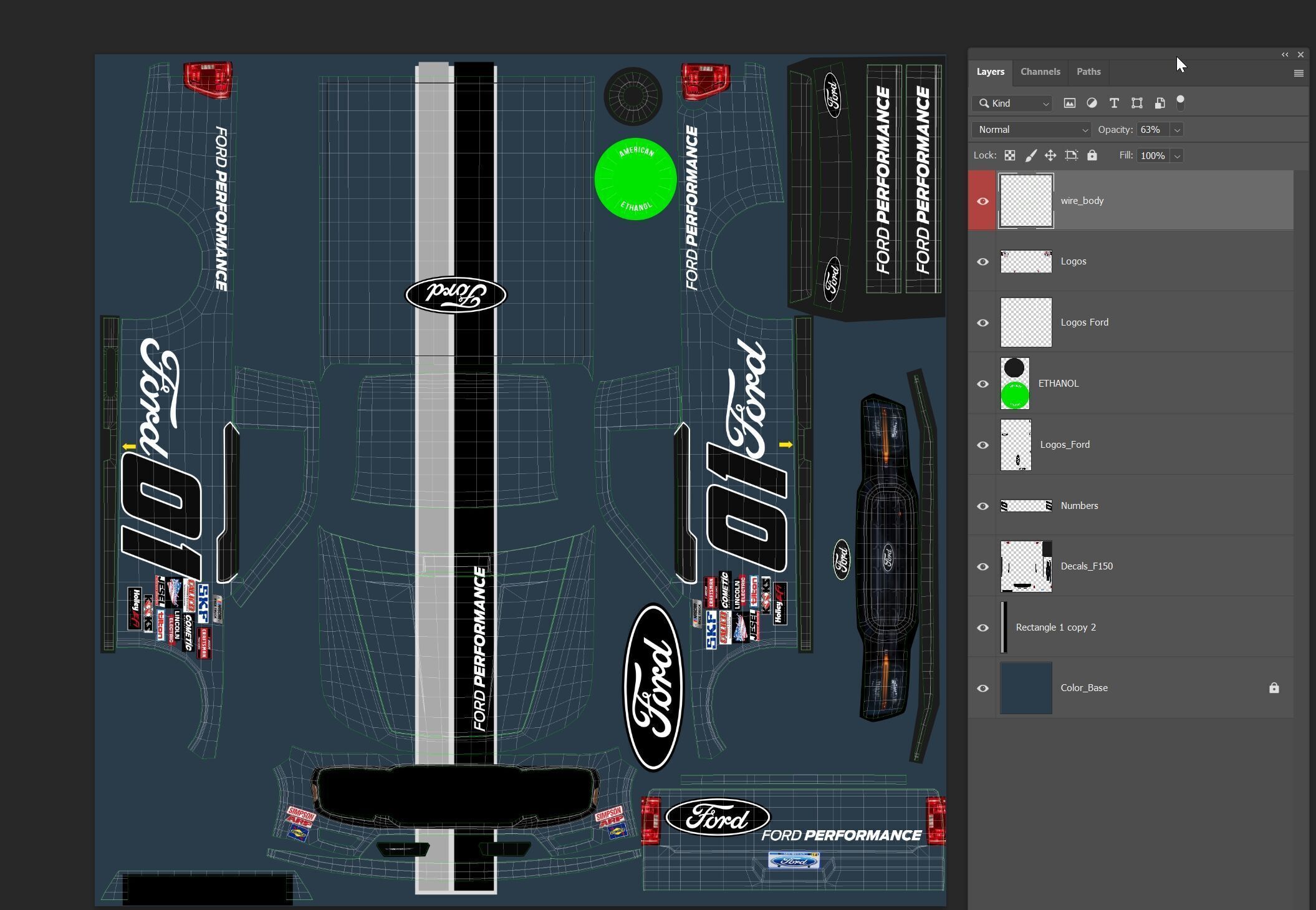Open the Layers panel hamburger menu
Image resolution: width=1316 pixels, height=910 pixels.
[x=1299, y=74]
